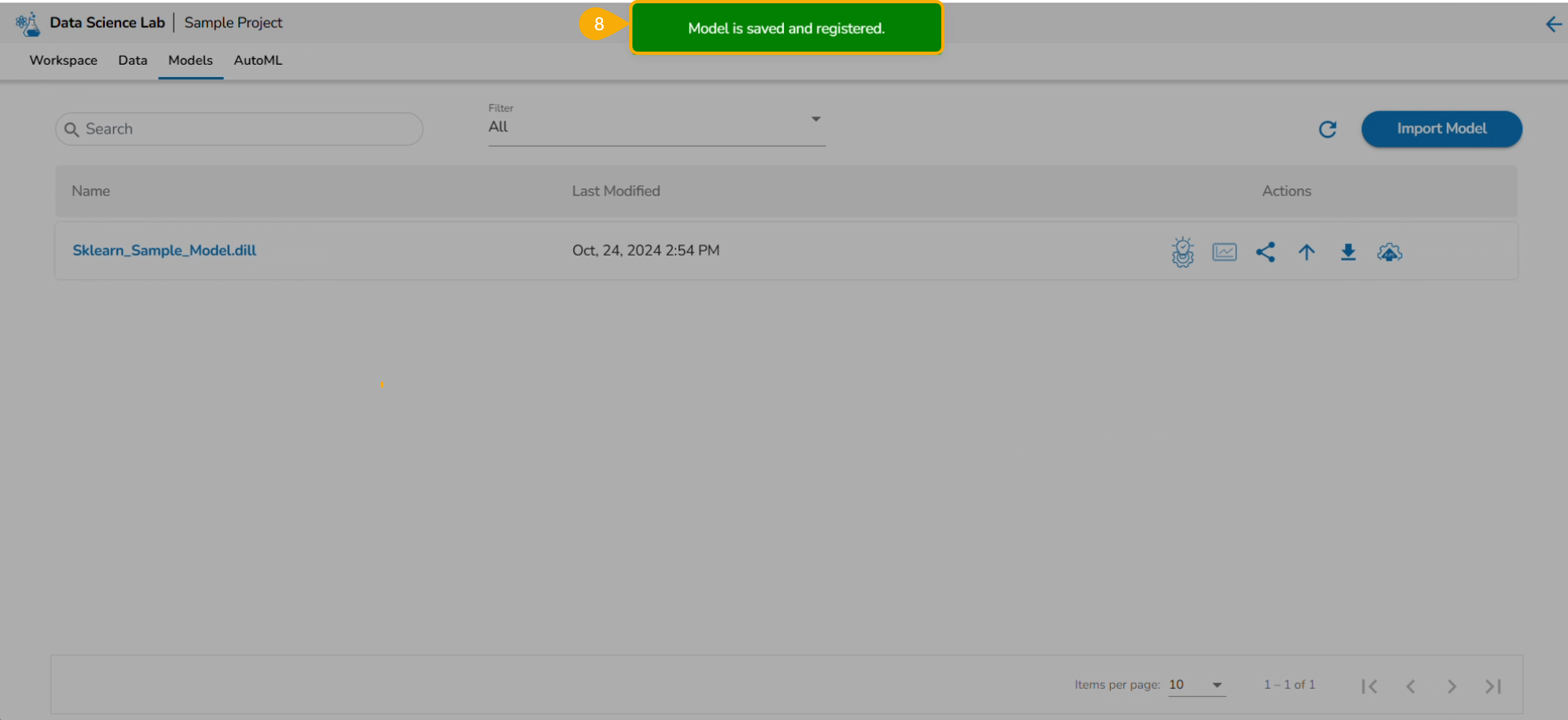Click the up-arrow icon in Actions
Image resolution: width=1568 pixels, height=720 pixels.
(x=1307, y=252)
